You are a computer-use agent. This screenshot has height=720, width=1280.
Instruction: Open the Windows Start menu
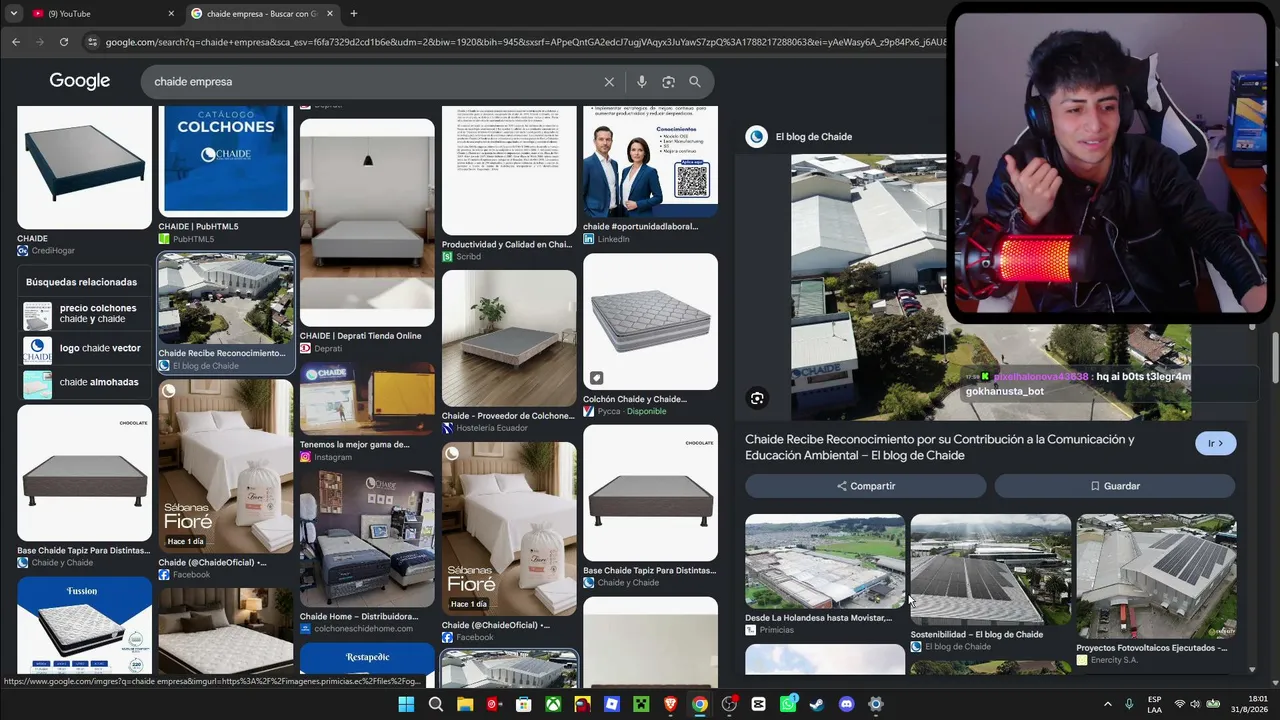point(406,704)
